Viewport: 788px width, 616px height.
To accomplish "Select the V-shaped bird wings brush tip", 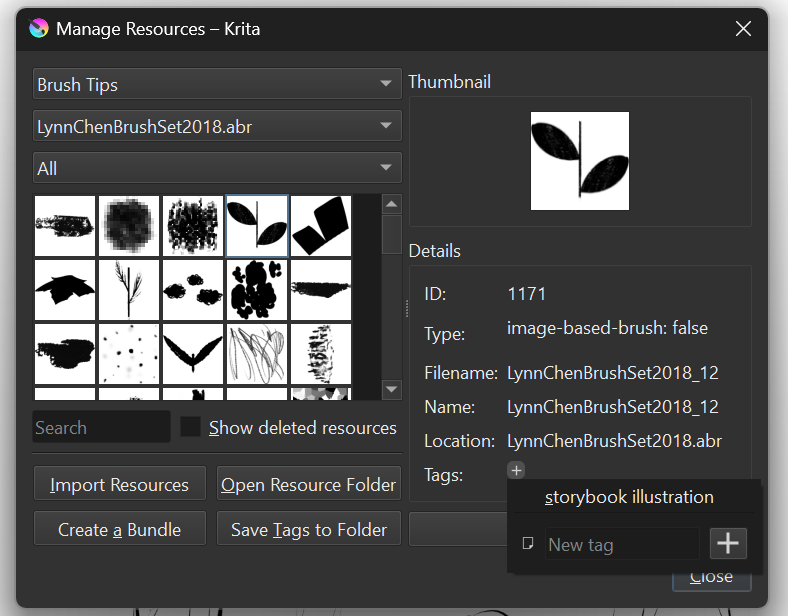I will [x=193, y=354].
